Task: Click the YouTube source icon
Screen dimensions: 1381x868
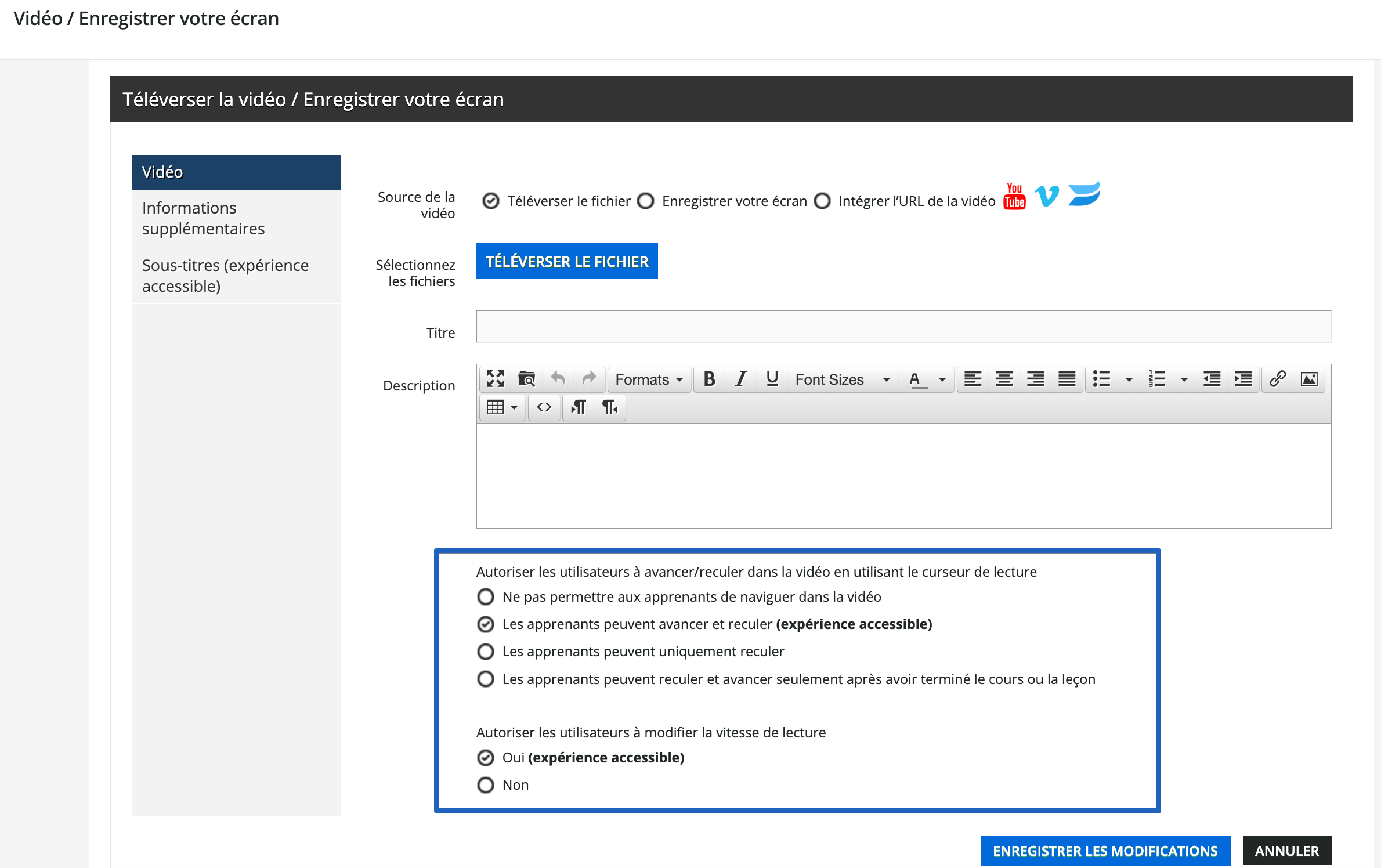Action: point(1014,195)
